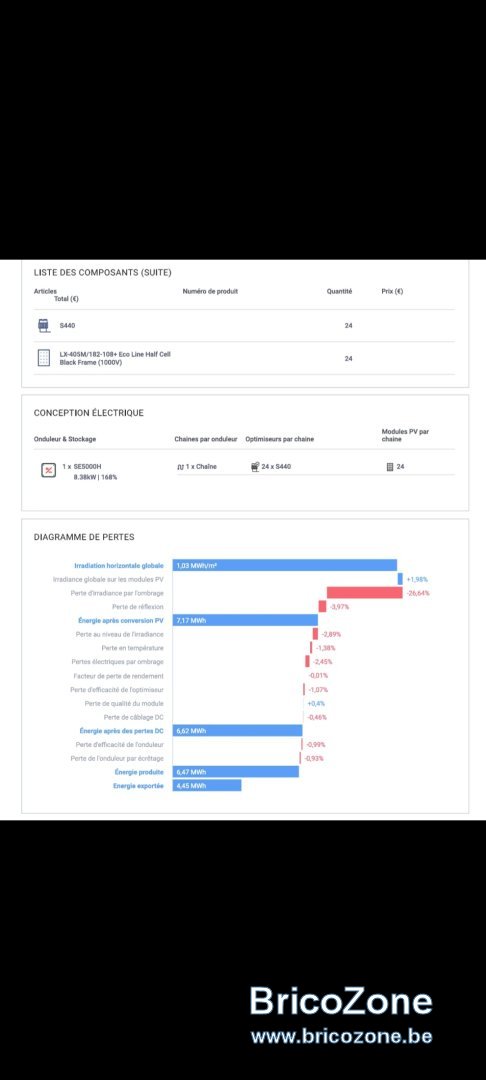This screenshot has width=486, height=1080.
Task: Select the 'Énergie produite' 6,47 MWh bar
Action: [235, 772]
